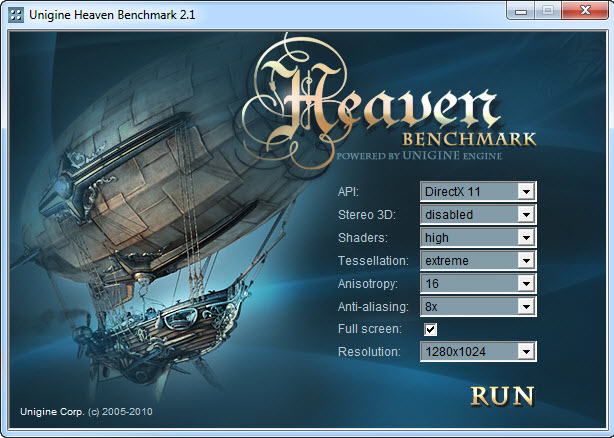This screenshot has height=438, width=614.
Task: Click the 'Resolution:' label
Action: [369, 351]
